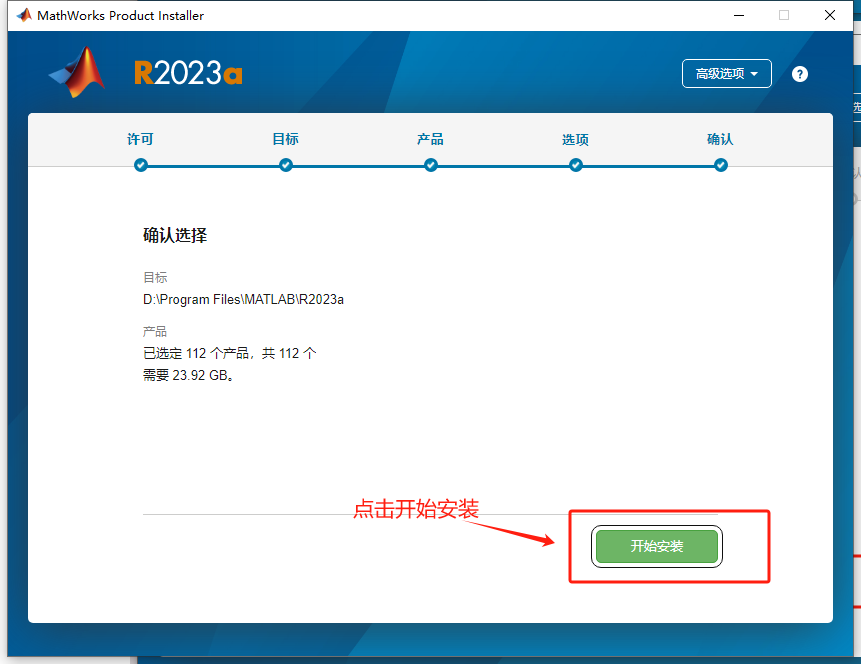Click the text 已选定 112 个产品, 共 112 个
Screen dimensions: 861x664
(x=230, y=353)
